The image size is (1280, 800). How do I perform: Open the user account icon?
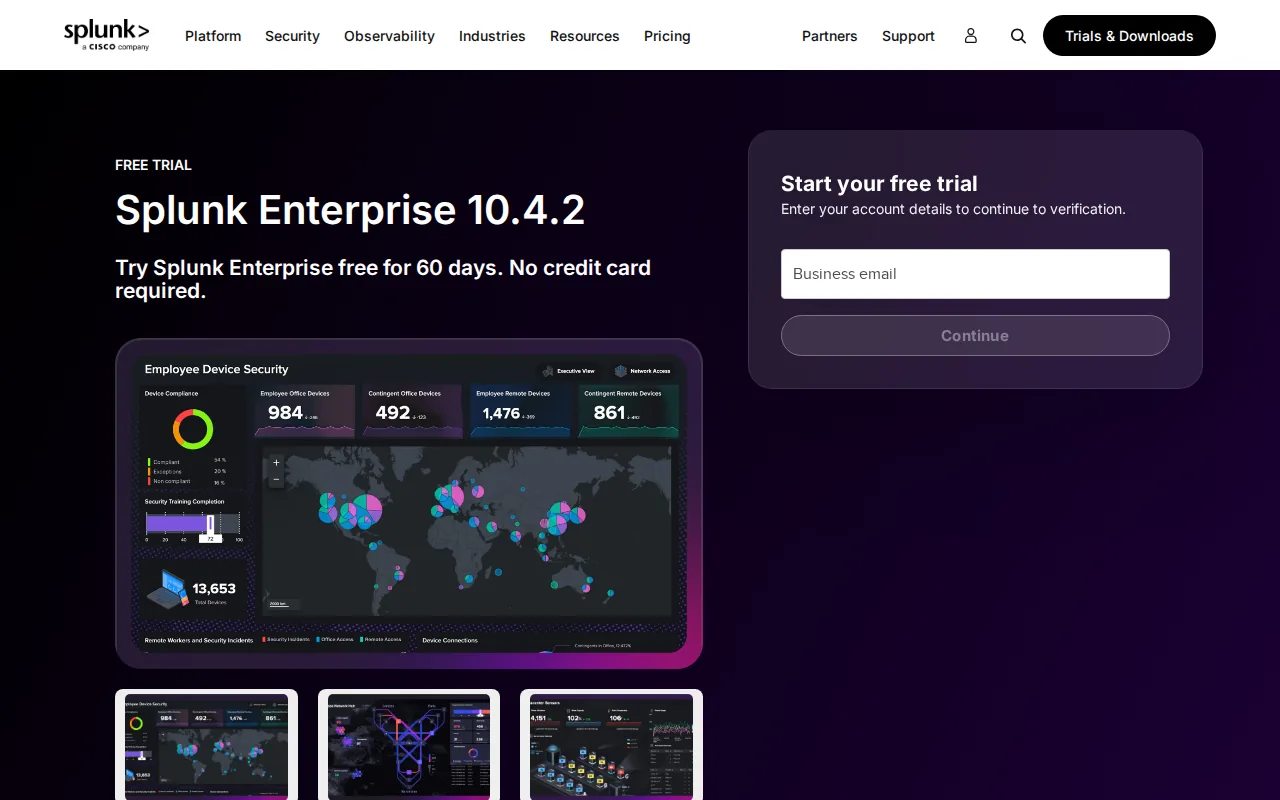click(970, 36)
